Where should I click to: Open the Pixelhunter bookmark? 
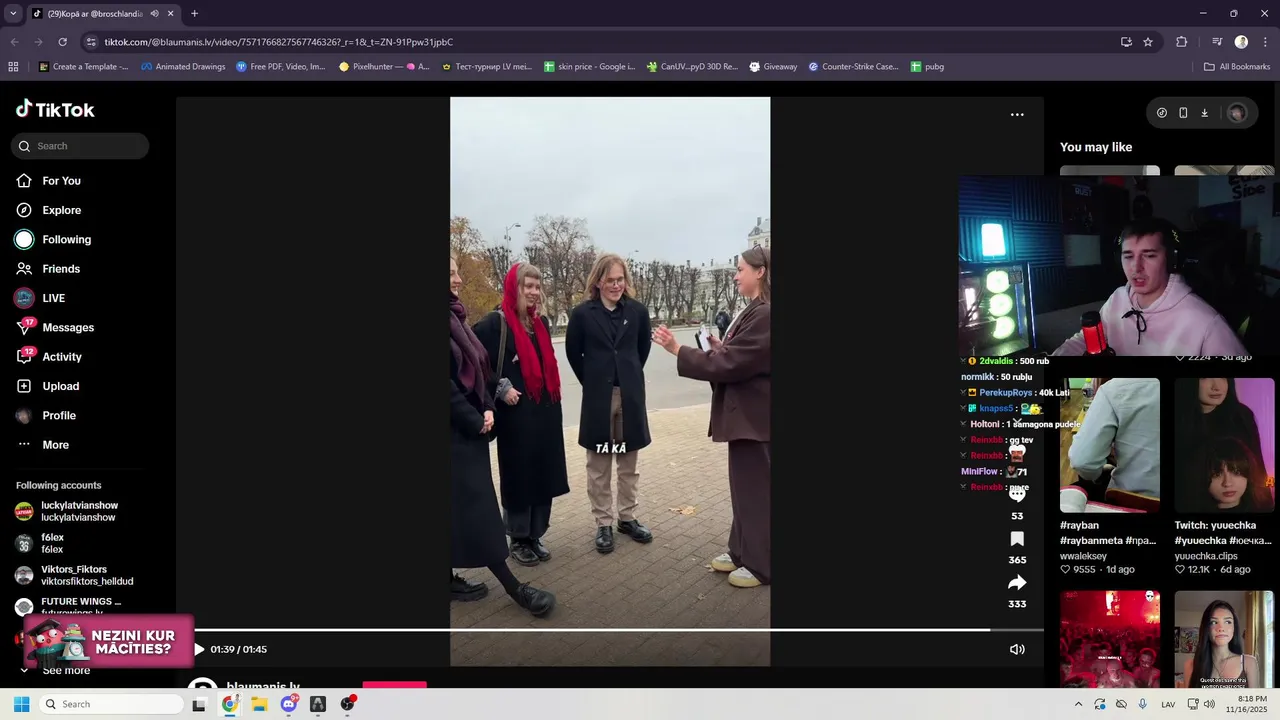tap(384, 67)
